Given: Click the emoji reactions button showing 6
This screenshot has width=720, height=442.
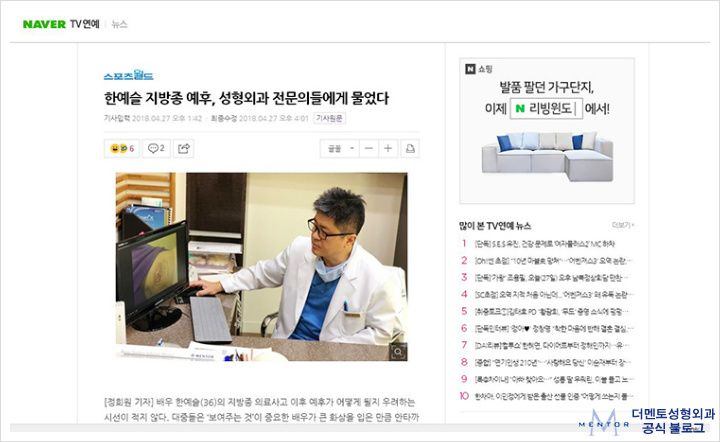Looking at the screenshot, I should point(122,148).
